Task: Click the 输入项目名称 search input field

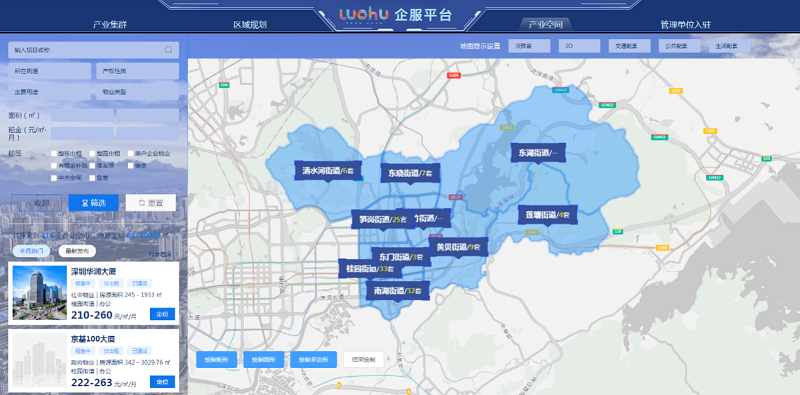Action: [93, 50]
